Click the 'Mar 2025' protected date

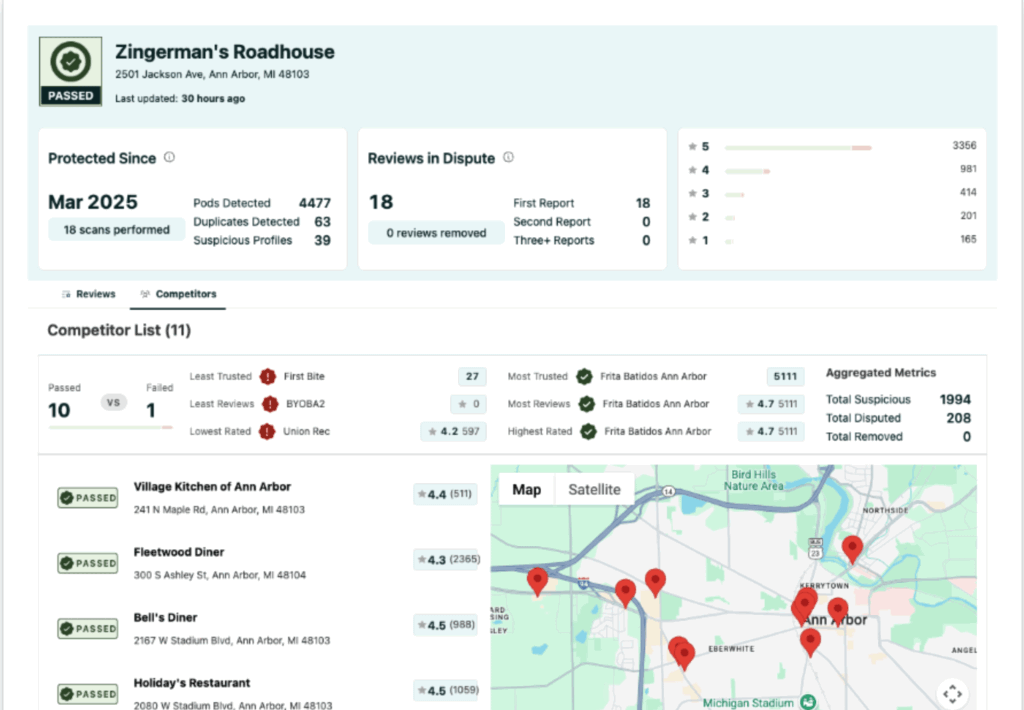[x=93, y=202]
